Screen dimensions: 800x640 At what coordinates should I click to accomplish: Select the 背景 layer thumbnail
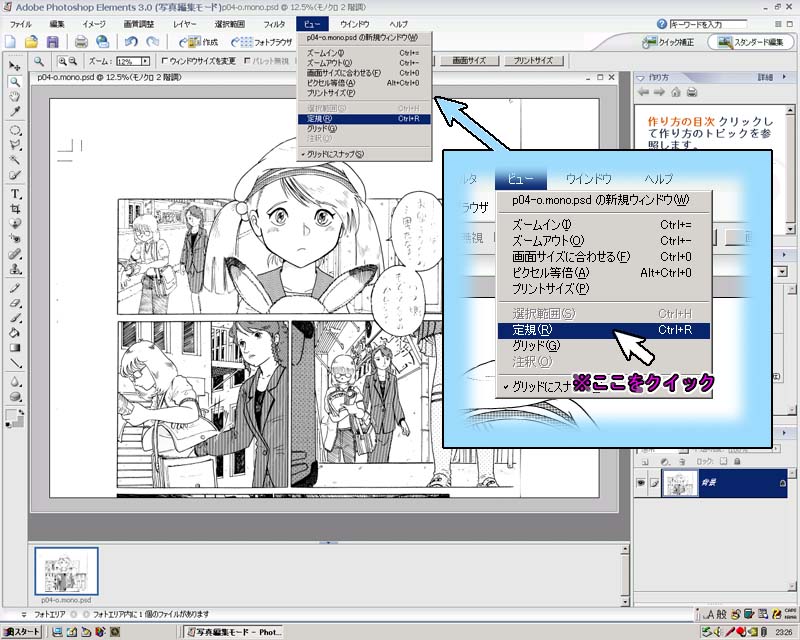680,483
